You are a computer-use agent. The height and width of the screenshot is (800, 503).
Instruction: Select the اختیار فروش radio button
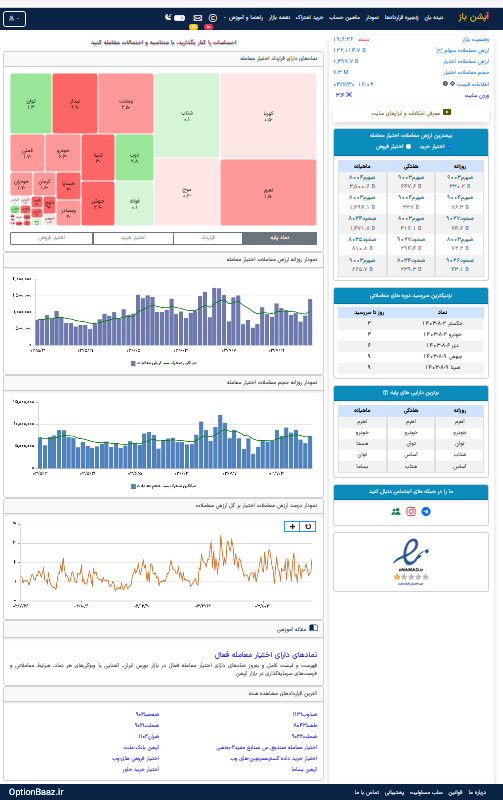click(x=408, y=146)
